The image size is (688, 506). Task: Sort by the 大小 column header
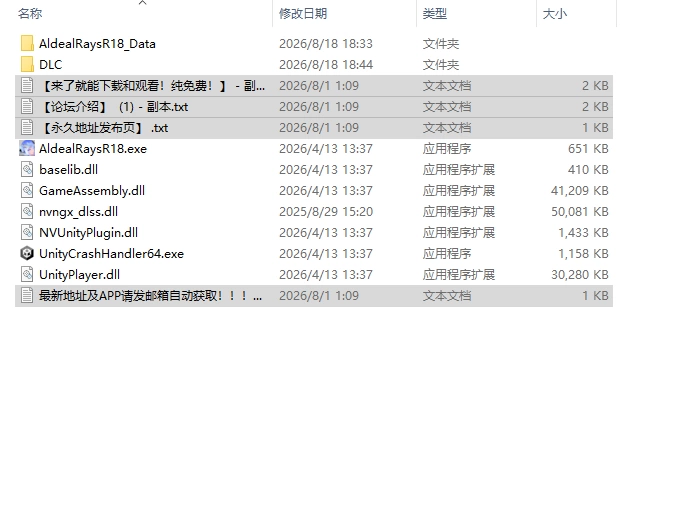click(555, 14)
